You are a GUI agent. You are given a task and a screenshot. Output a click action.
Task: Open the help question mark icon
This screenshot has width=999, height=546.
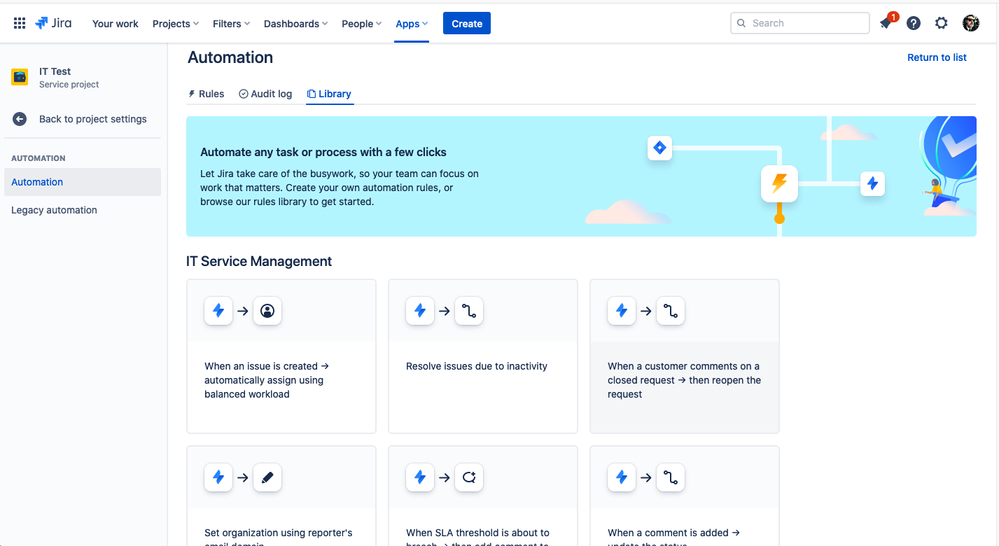(913, 23)
